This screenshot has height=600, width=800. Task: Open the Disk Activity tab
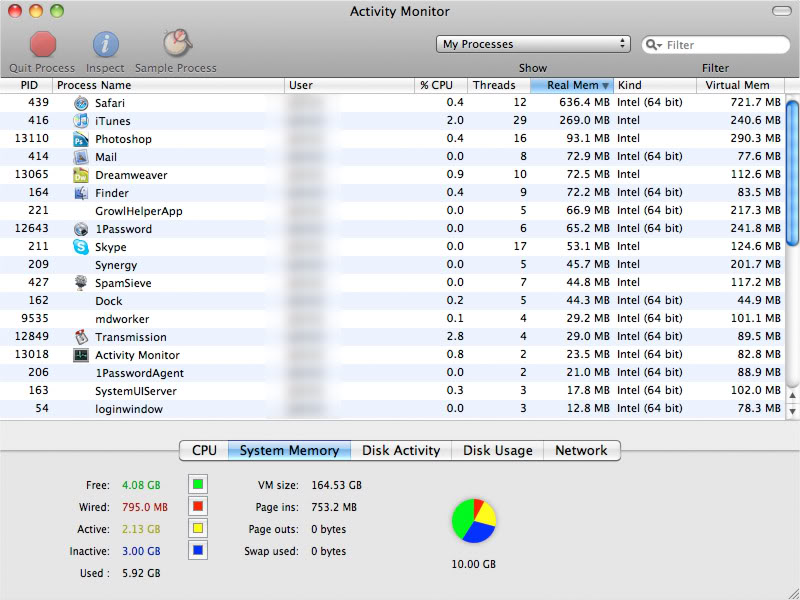coord(401,451)
